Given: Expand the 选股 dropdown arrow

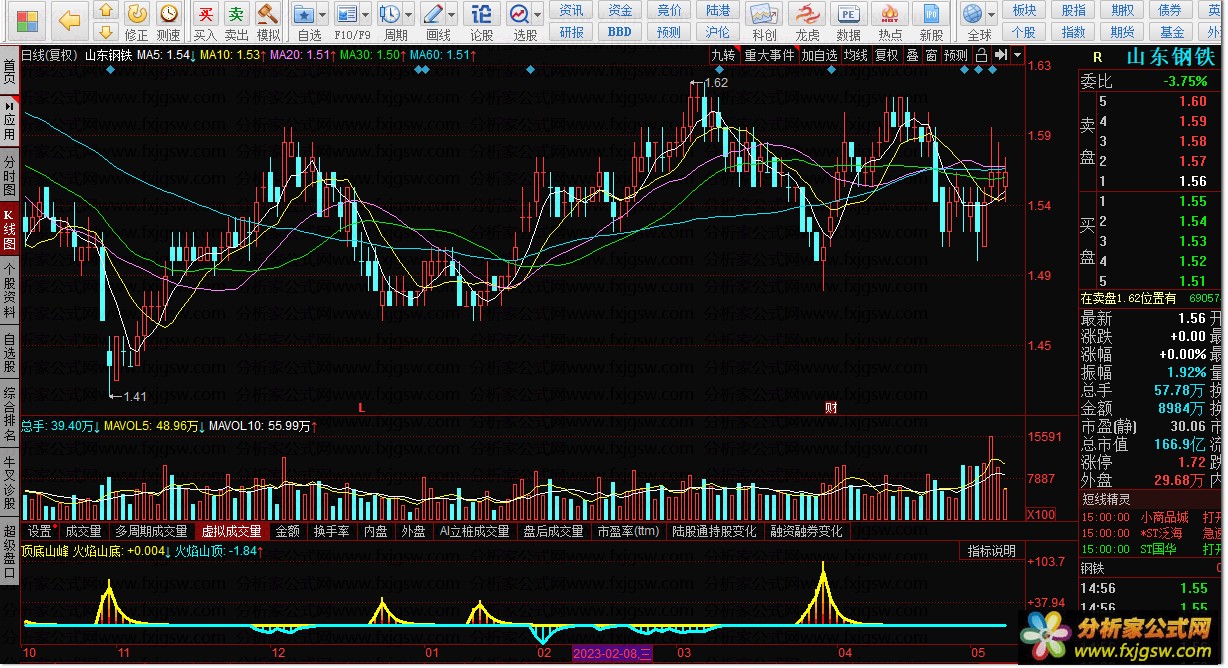Looking at the screenshot, I should click(537, 14).
